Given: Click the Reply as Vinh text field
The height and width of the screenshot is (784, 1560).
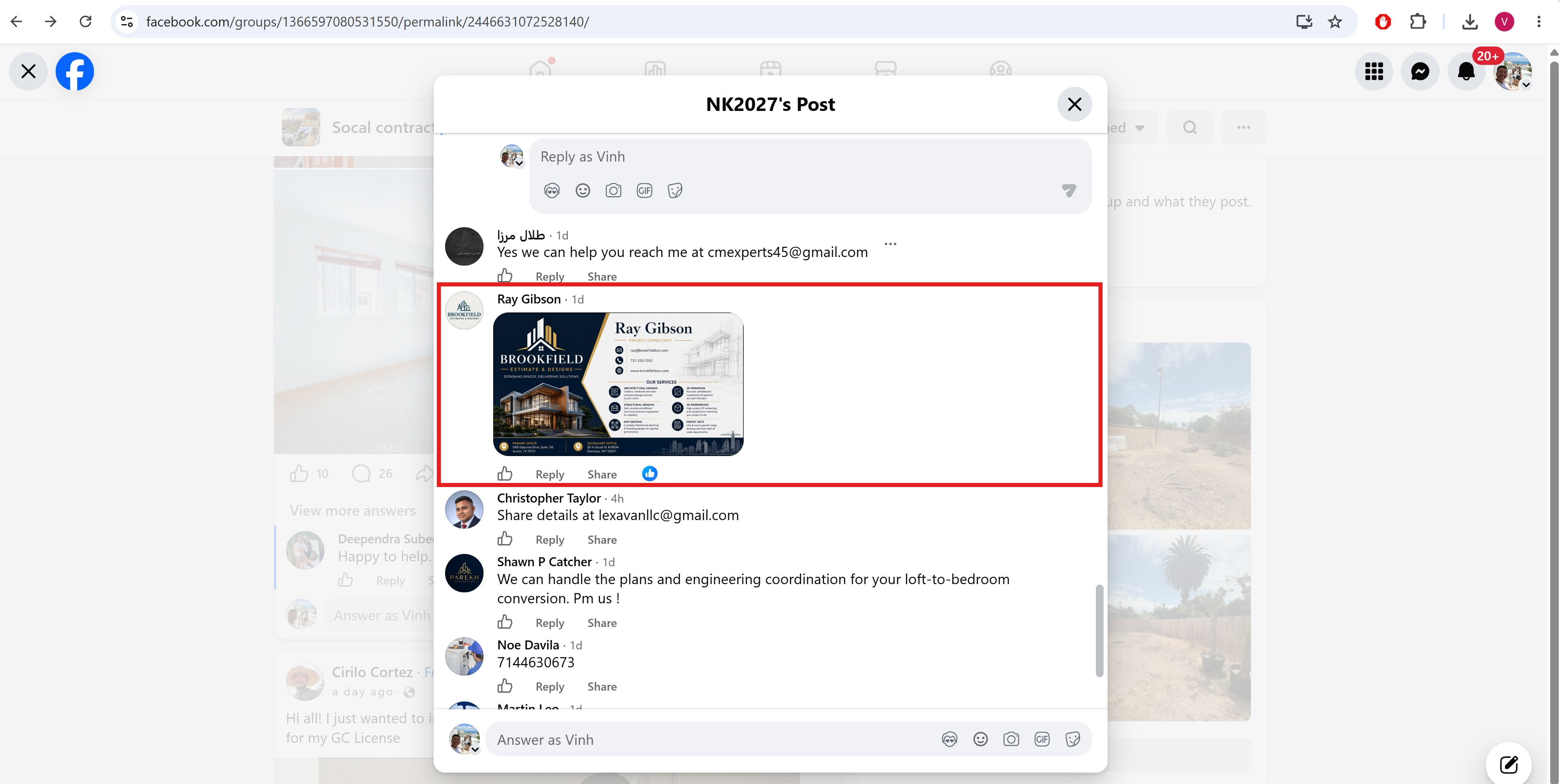Looking at the screenshot, I should (x=810, y=157).
